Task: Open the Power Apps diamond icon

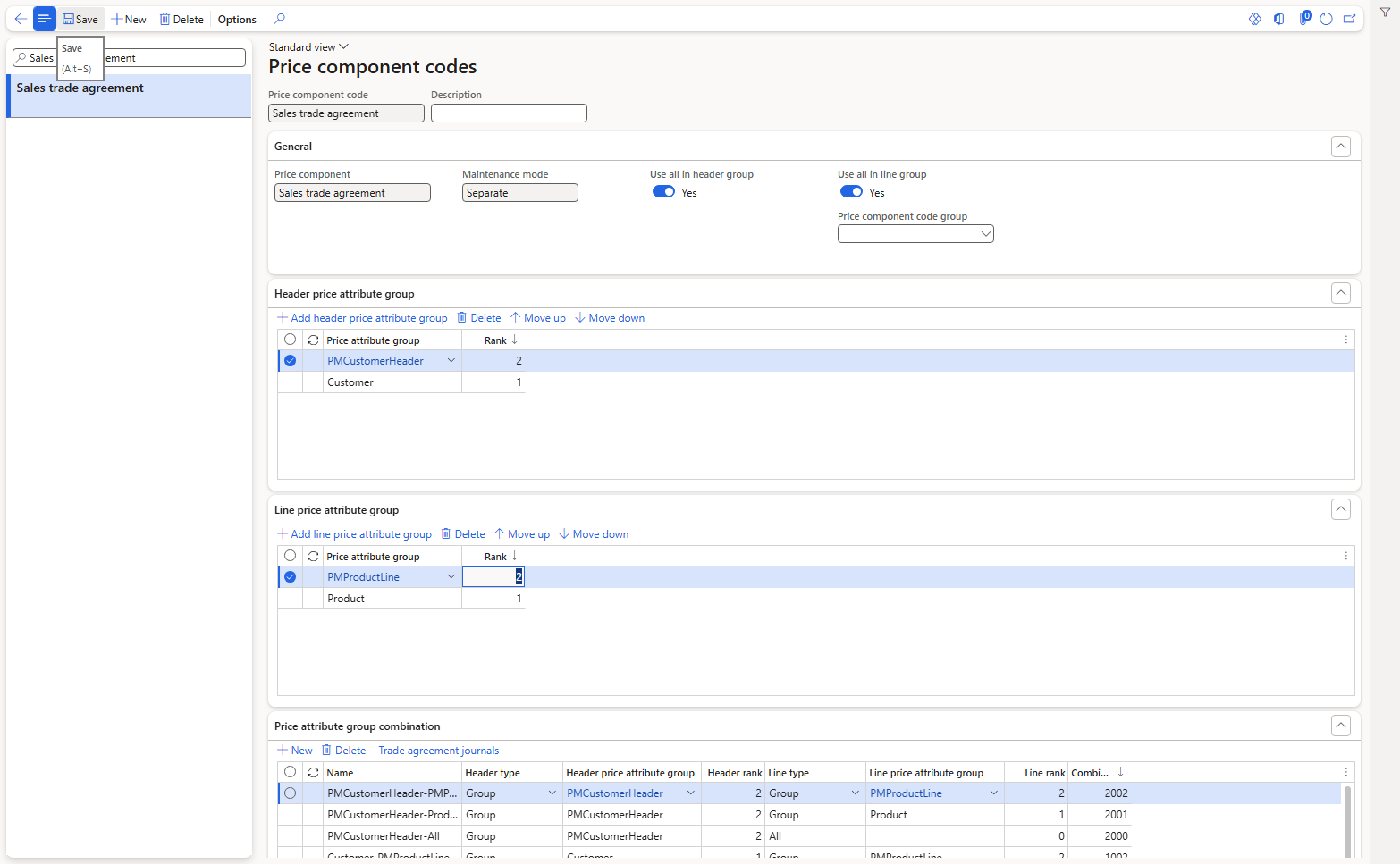Action: 1255,19
